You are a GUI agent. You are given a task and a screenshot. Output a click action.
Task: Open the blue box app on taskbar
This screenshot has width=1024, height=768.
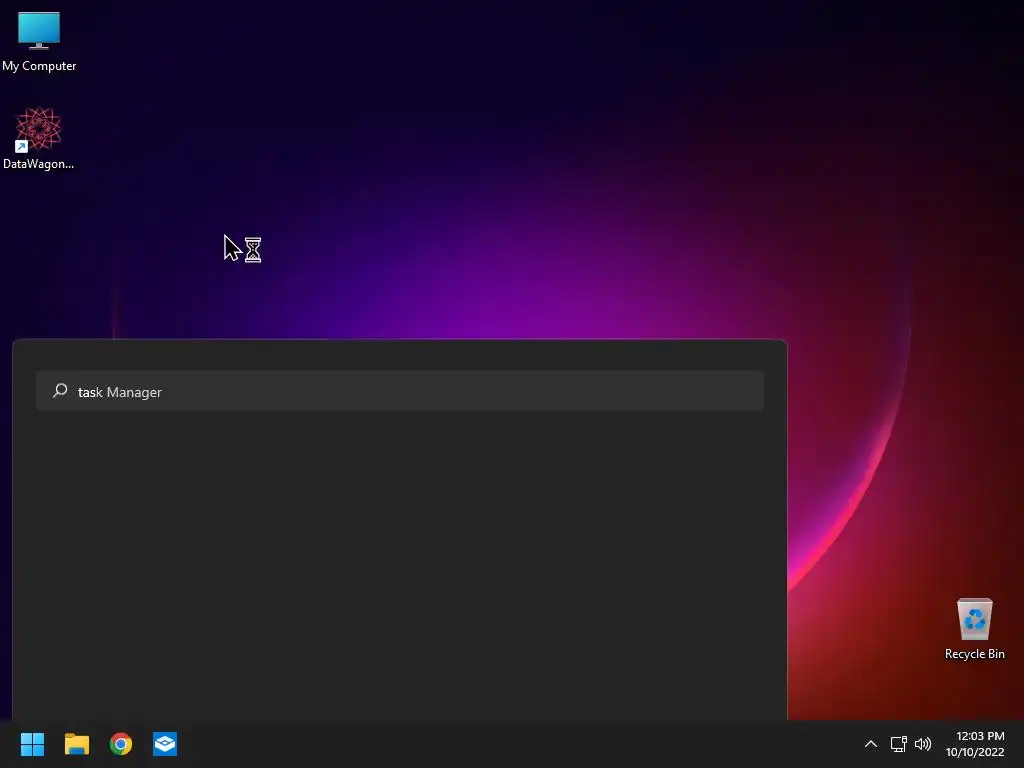coord(165,744)
